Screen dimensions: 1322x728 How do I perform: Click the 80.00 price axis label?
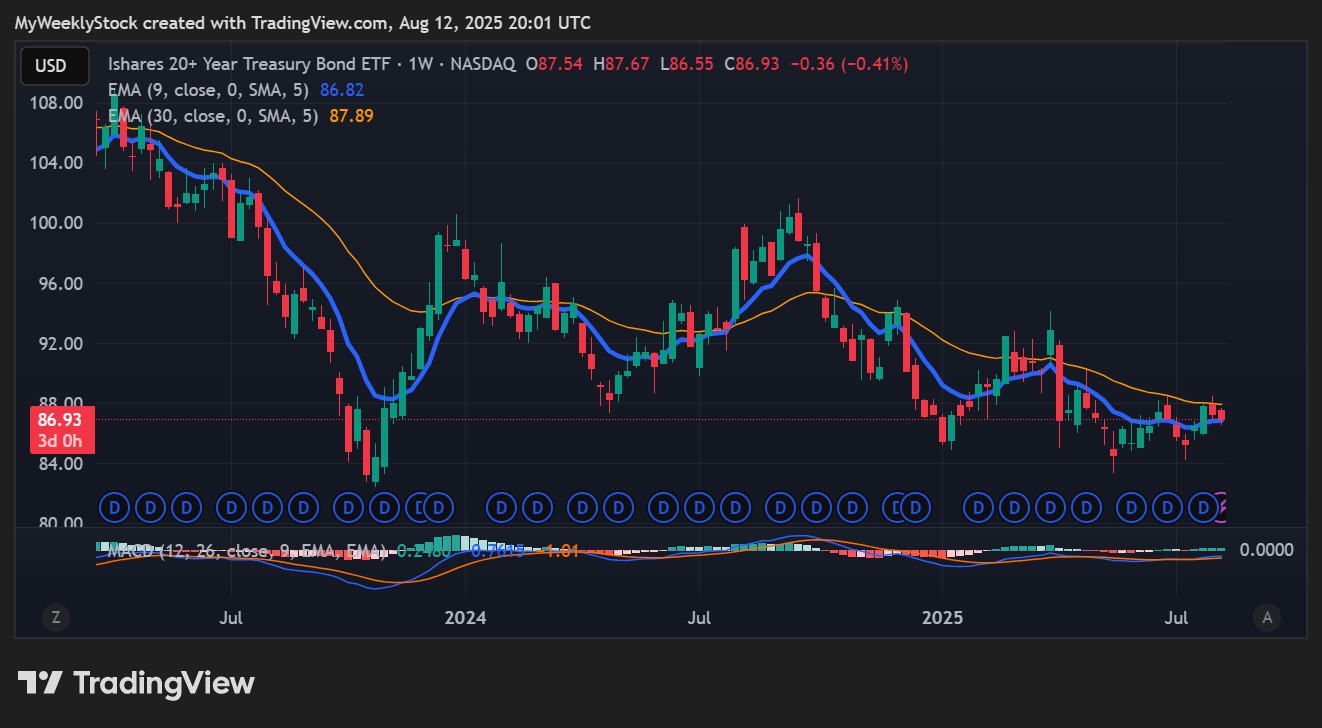pyautogui.click(x=61, y=522)
